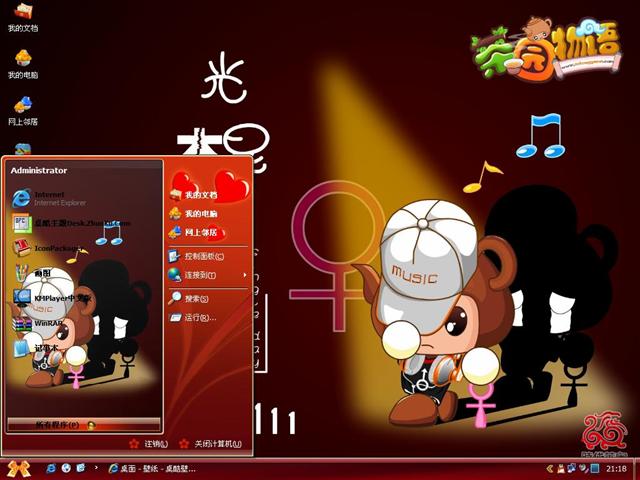The height and width of the screenshot is (480, 640).
Task: Click Administrator user name header
Action: tap(39, 171)
